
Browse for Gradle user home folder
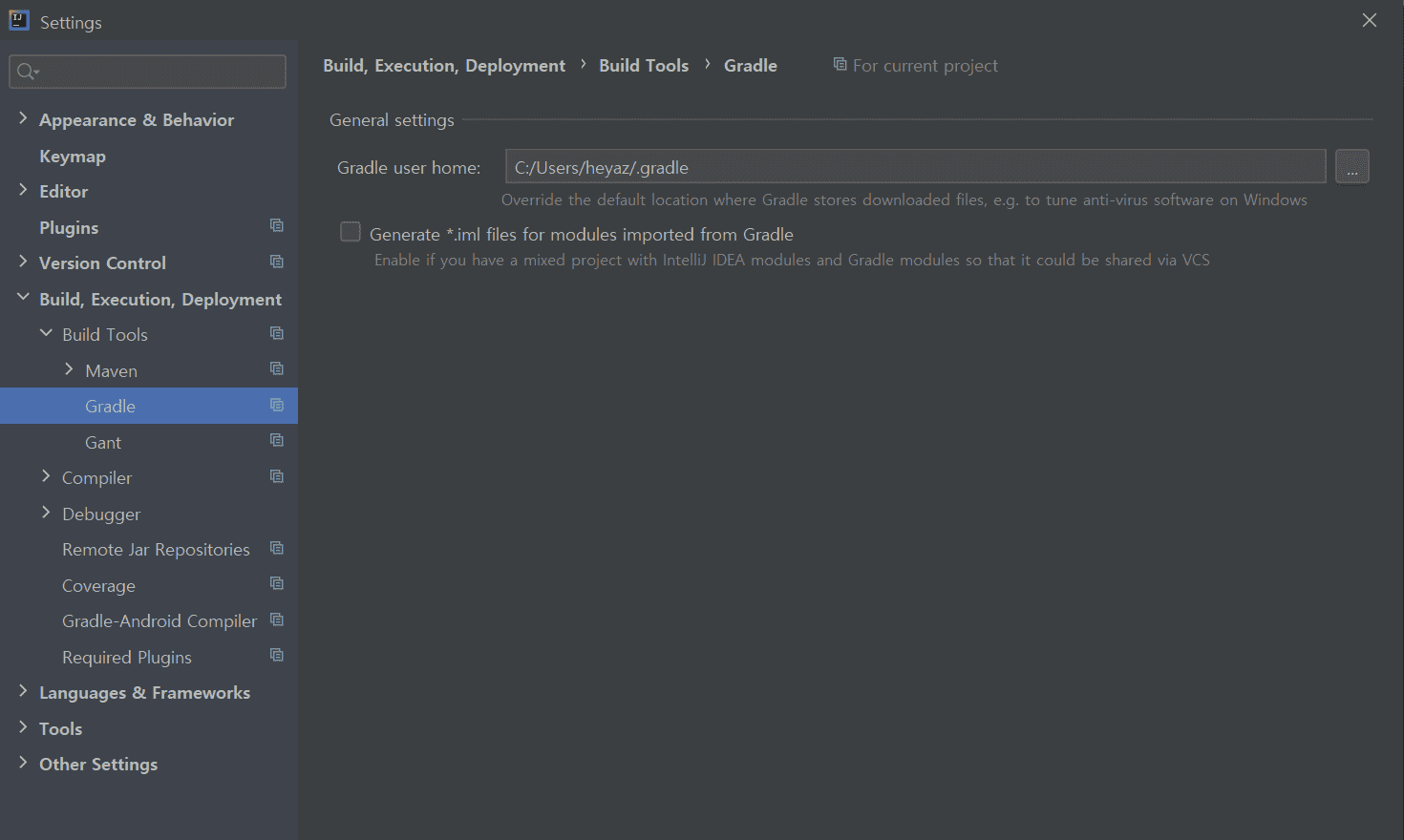(x=1351, y=166)
